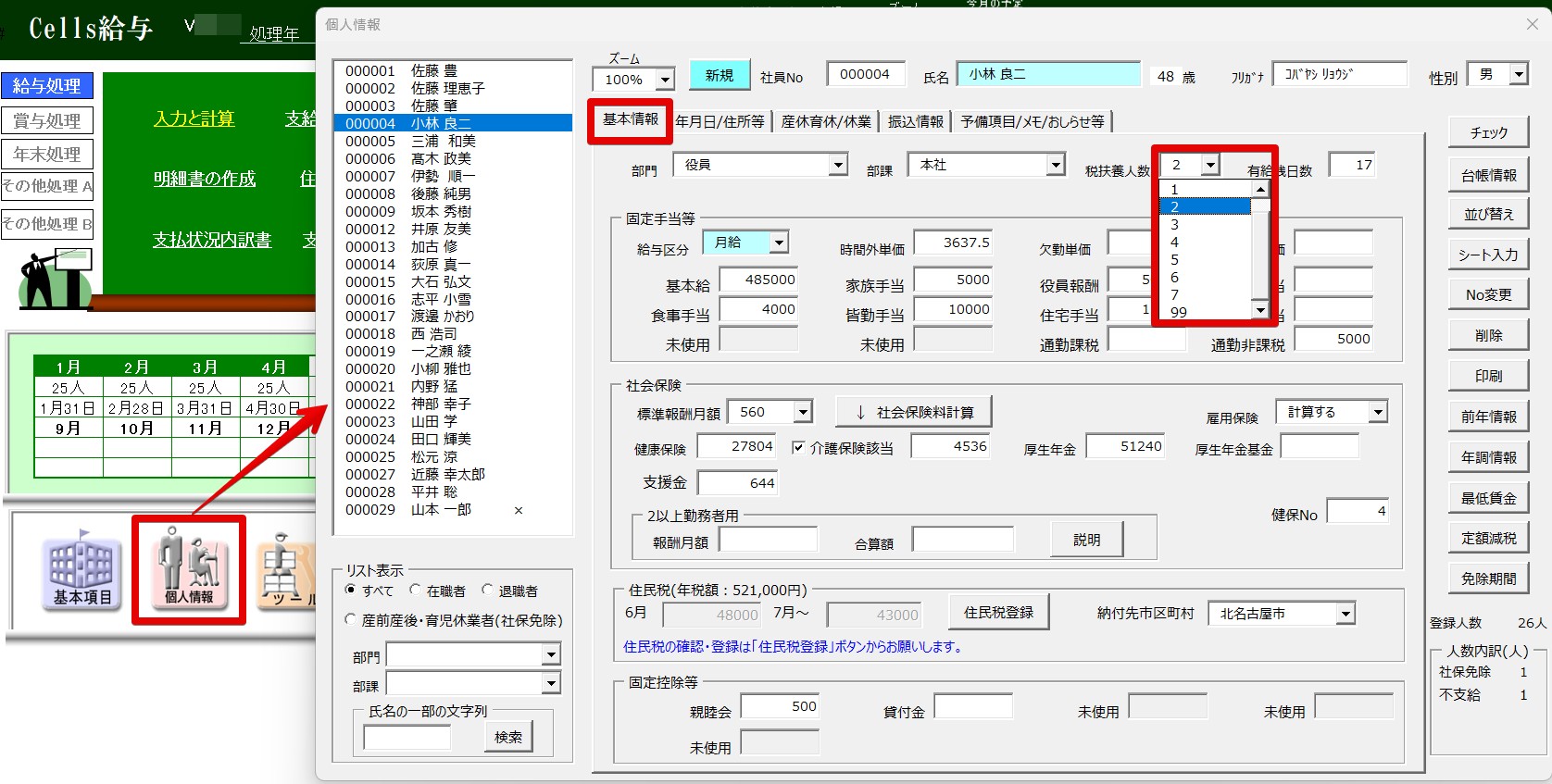
Task: Click the partially hidden tool icon beside 個人情報
Action: pyautogui.click(x=286, y=570)
